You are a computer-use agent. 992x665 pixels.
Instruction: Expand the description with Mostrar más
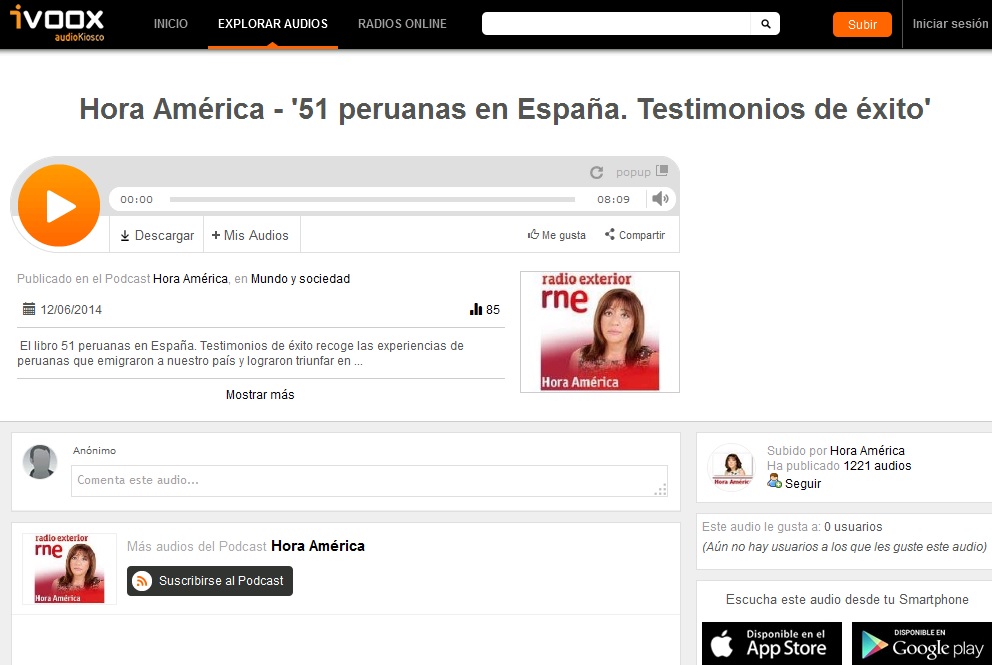point(260,394)
